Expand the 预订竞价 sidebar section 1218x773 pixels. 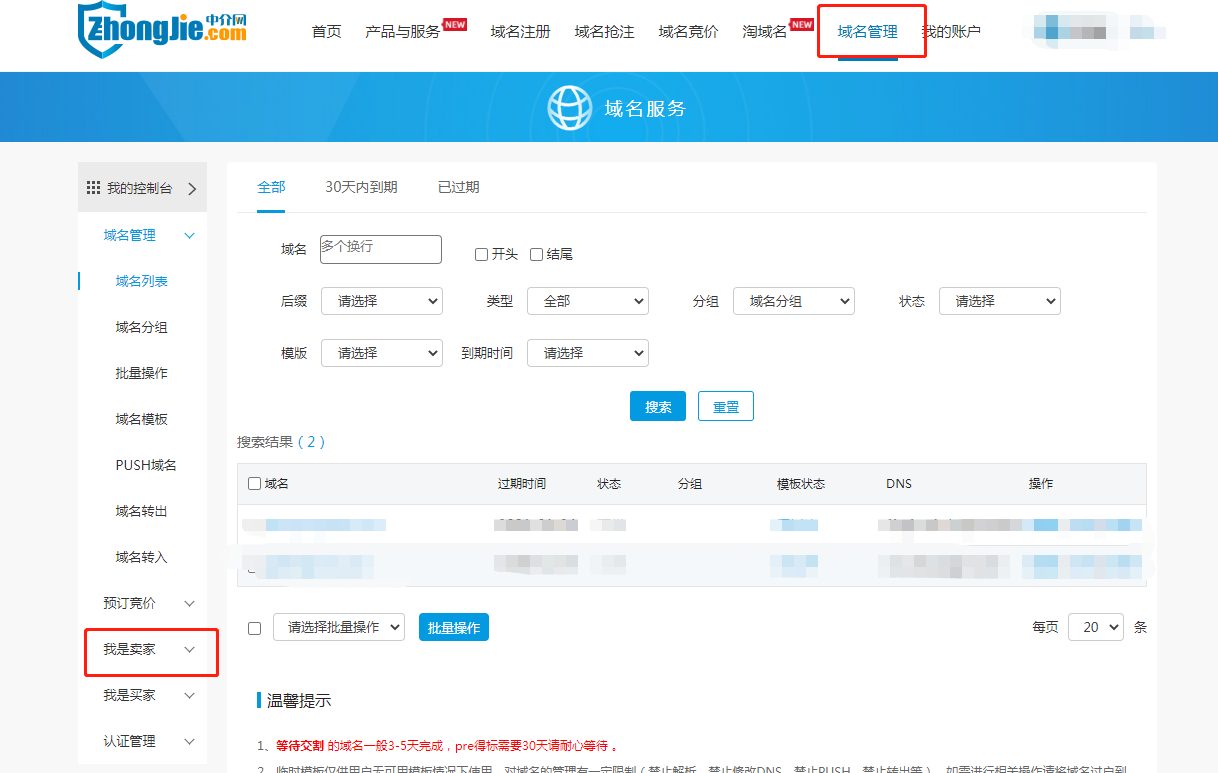(x=189, y=604)
